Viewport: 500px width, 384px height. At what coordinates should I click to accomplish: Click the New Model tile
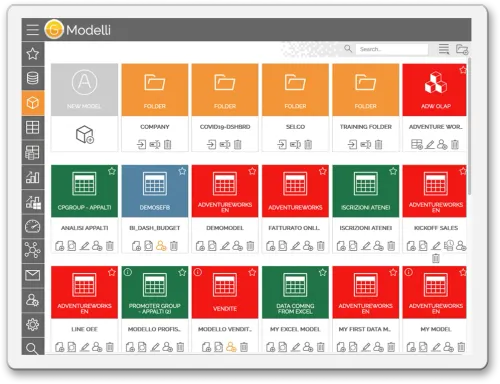tap(84, 90)
